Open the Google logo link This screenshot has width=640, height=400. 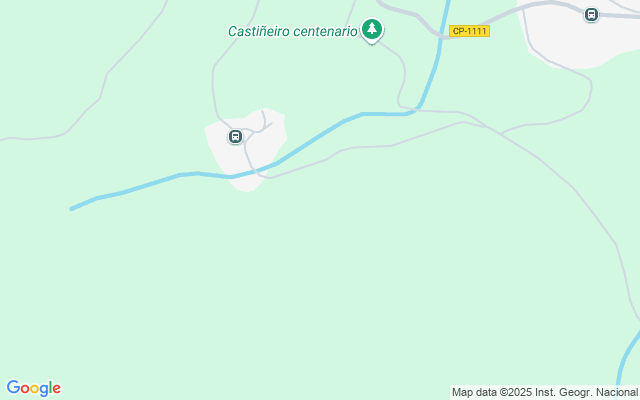[33, 388]
